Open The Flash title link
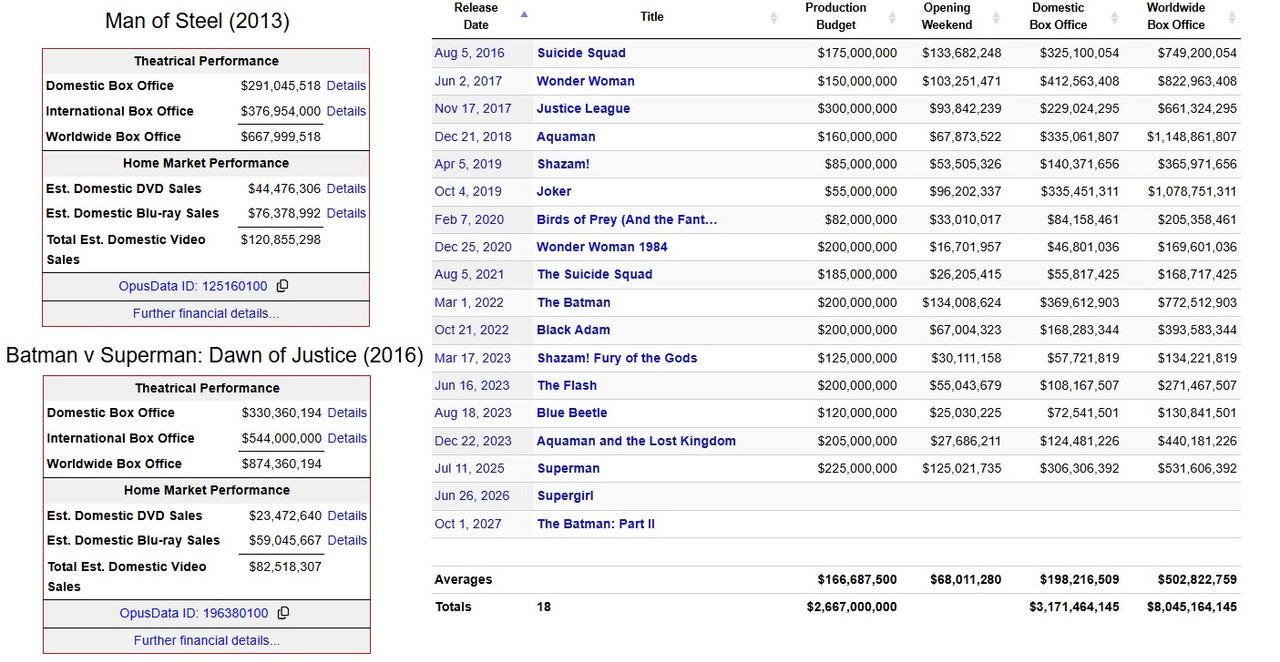This screenshot has width=1280, height=662. coord(567,385)
